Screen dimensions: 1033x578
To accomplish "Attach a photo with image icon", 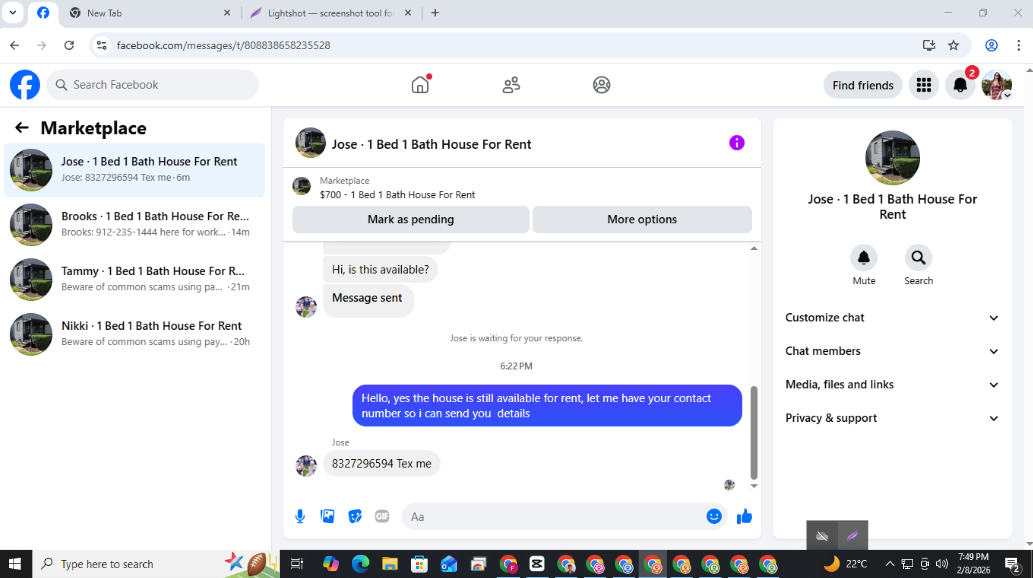I will coord(327,517).
